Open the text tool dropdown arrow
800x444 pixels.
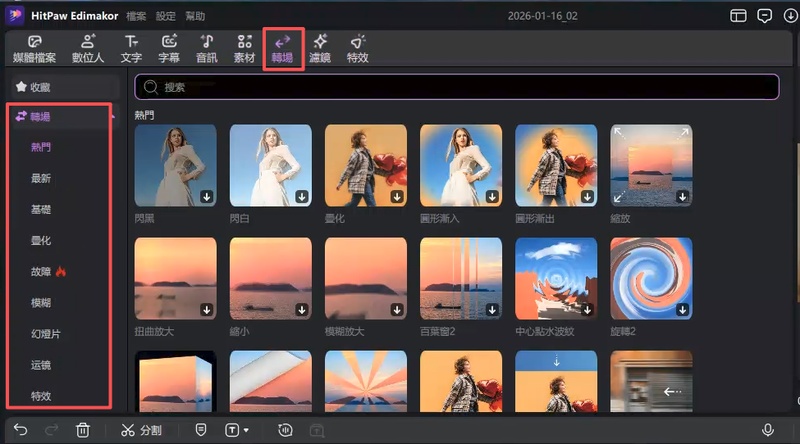point(246,430)
